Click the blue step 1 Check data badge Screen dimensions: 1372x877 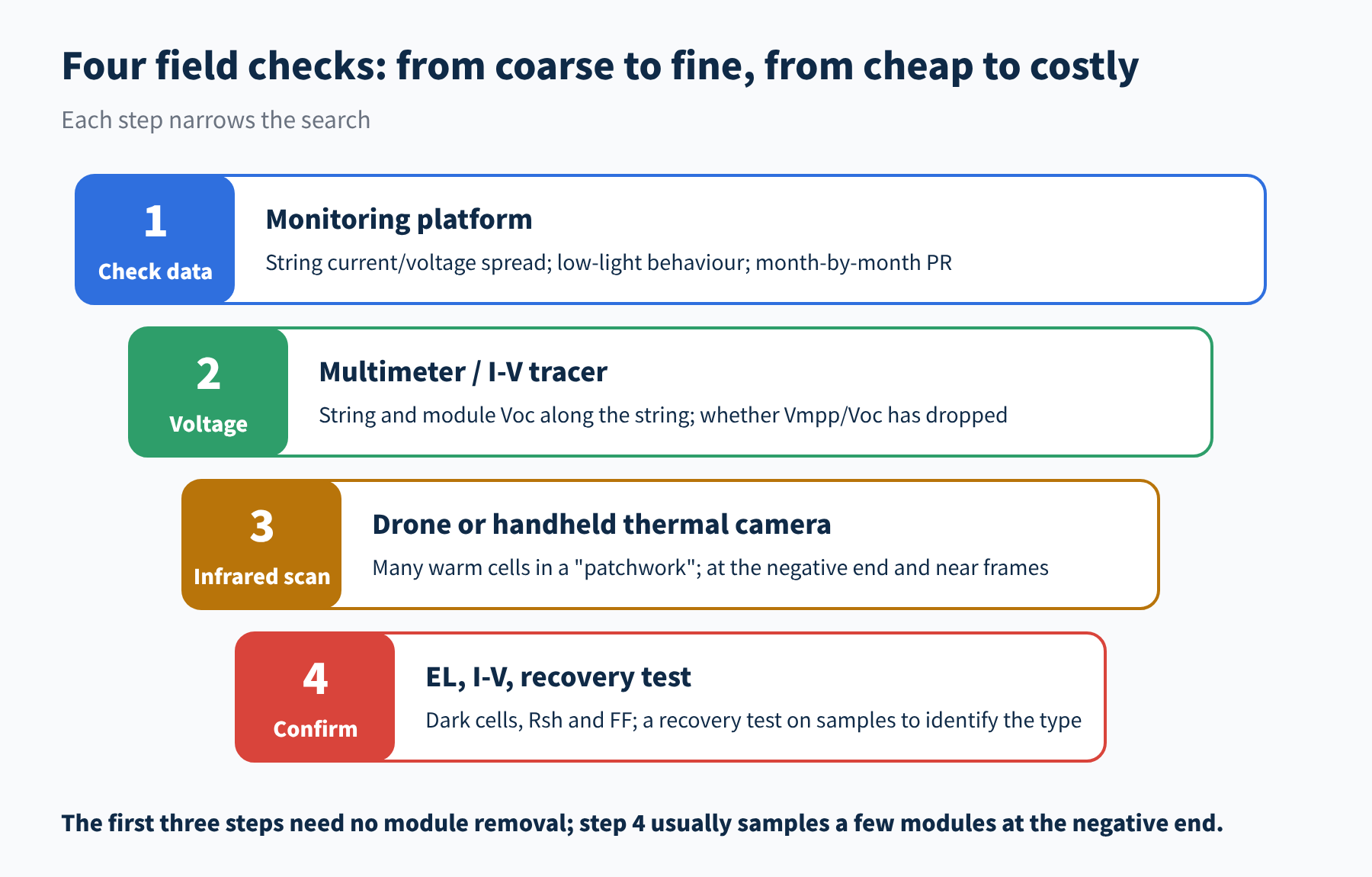tap(155, 239)
